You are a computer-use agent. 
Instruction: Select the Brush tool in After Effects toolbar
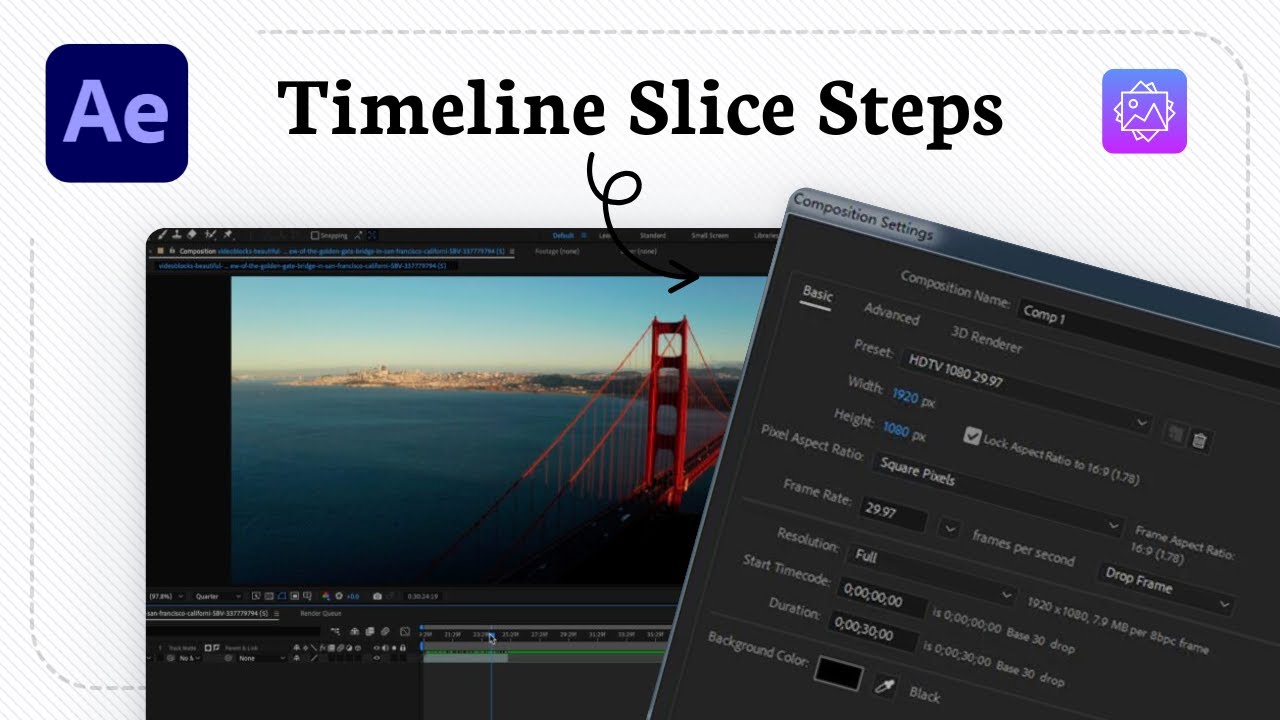click(162, 235)
